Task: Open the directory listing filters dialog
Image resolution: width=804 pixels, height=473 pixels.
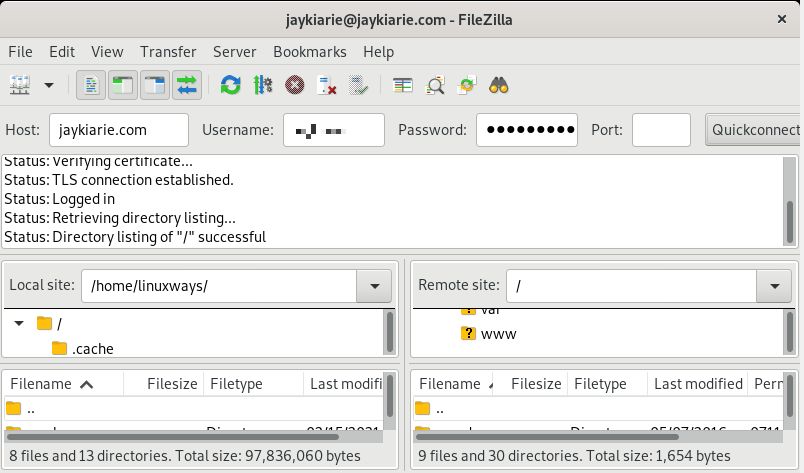Action: click(403, 85)
